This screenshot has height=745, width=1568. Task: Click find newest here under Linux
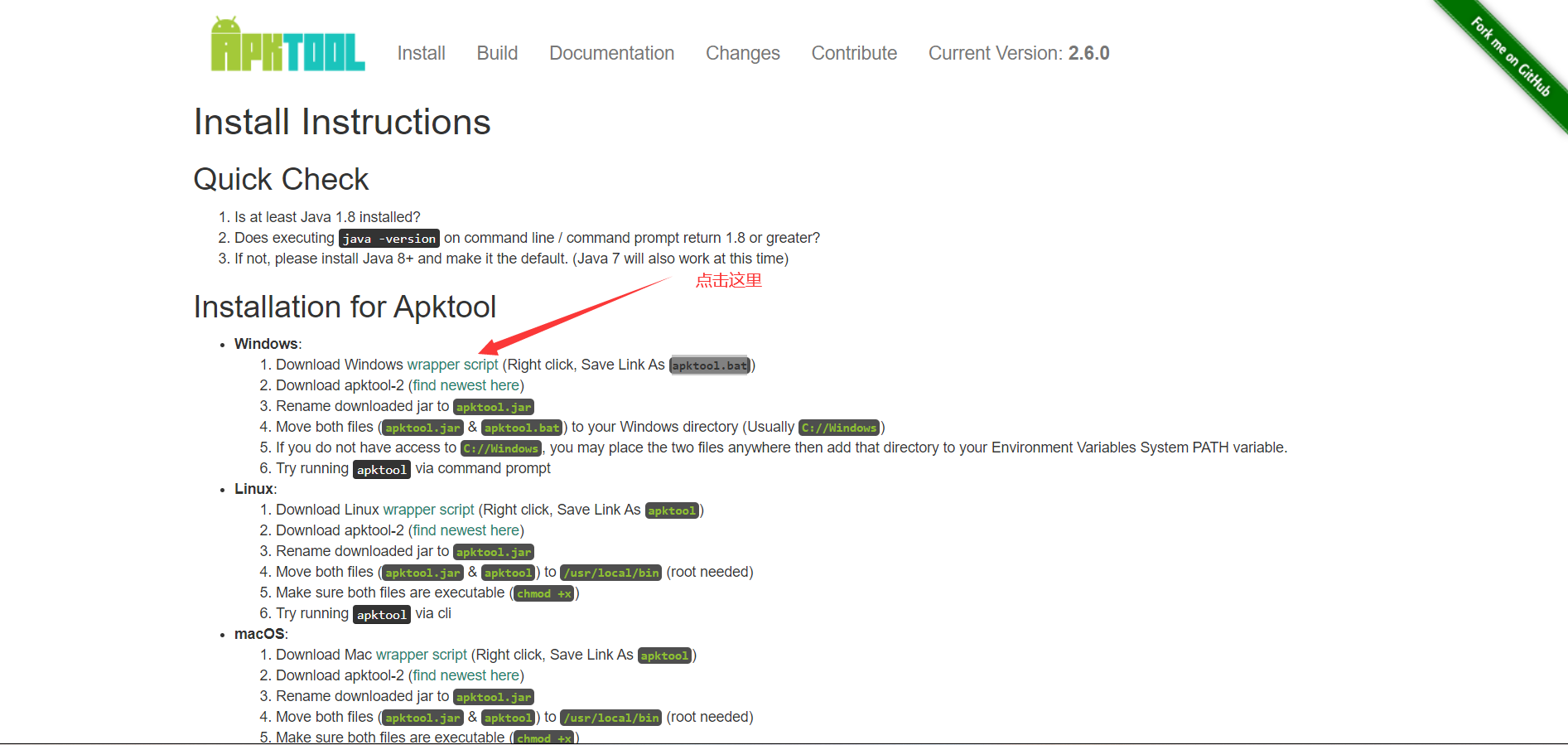466,530
